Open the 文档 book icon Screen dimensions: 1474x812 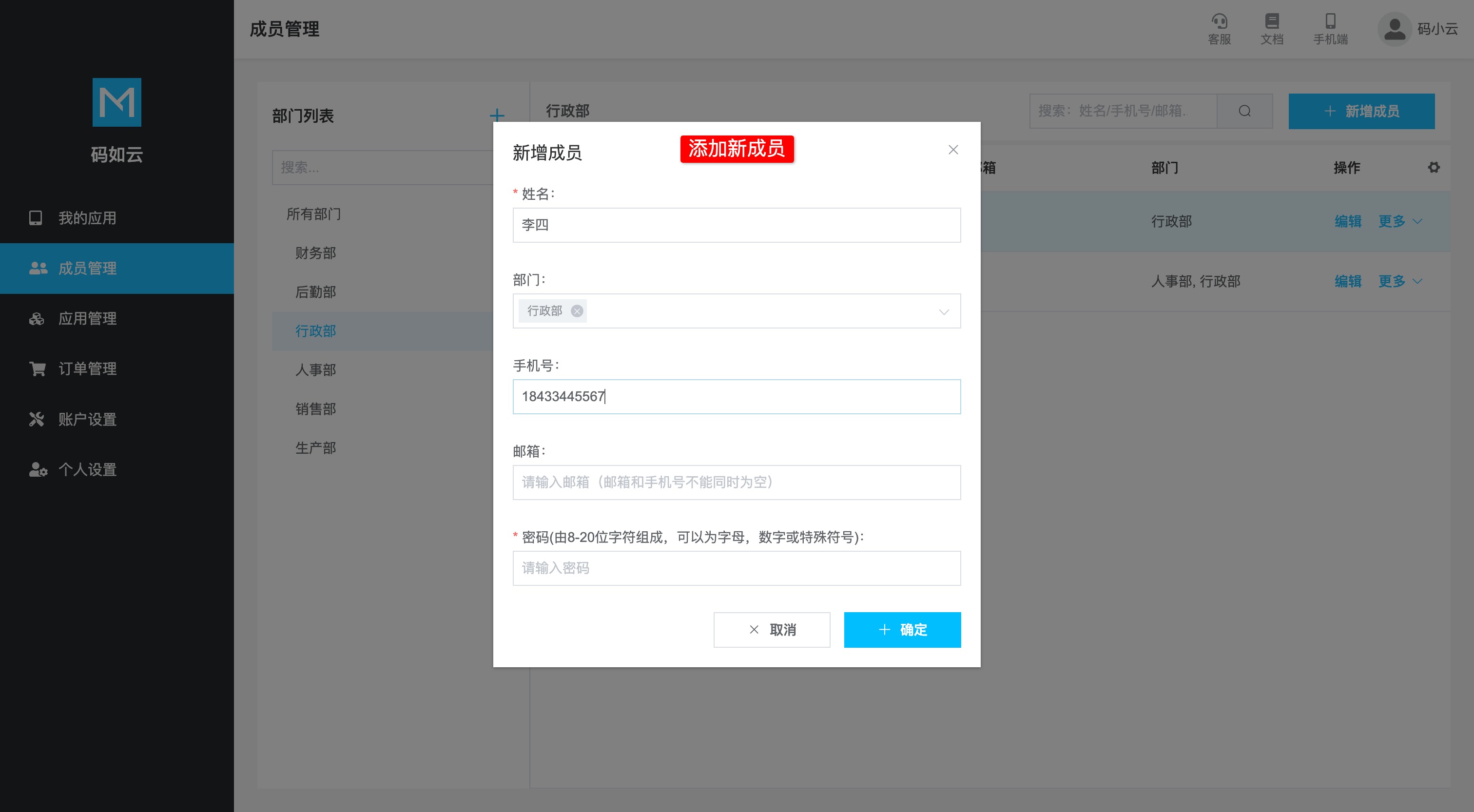[x=1271, y=29]
